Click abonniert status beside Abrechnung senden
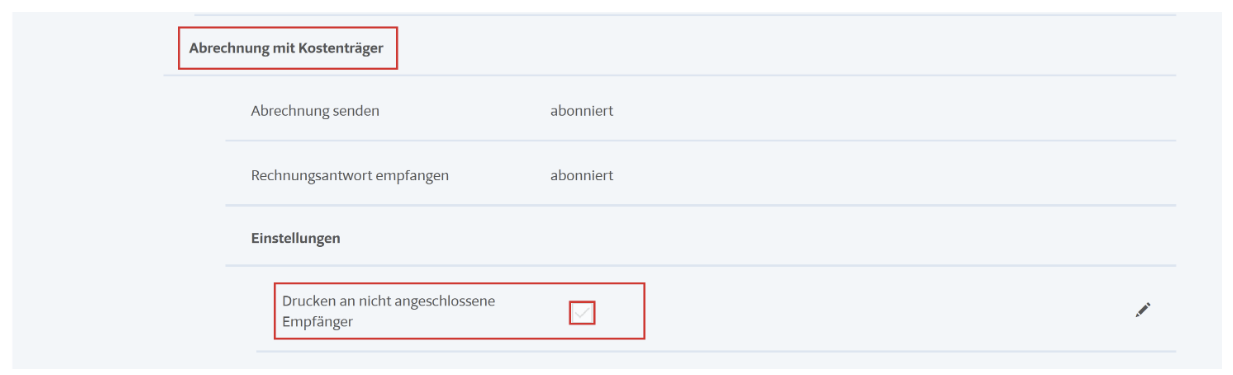Viewport: 1233px width, 375px height. click(581, 111)
